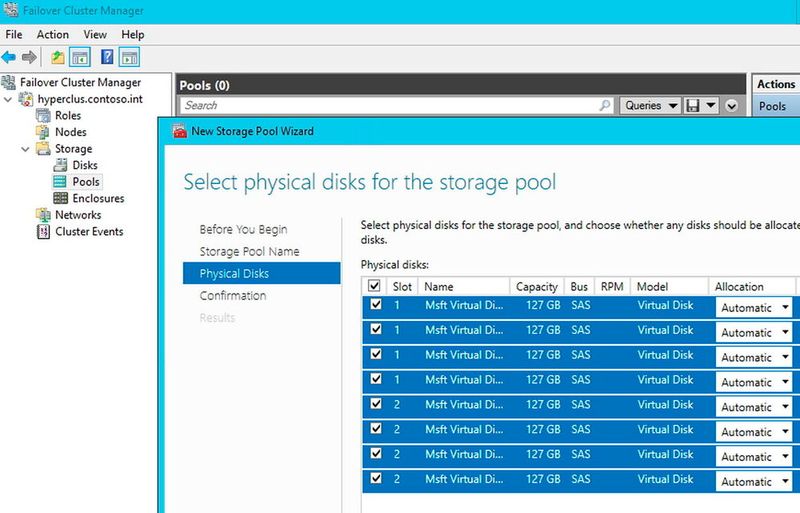Viewport: 800px width, 513px height.
Task: Toggle the select-all checkbox in the disk table header
Action: [x=374, y=285]
